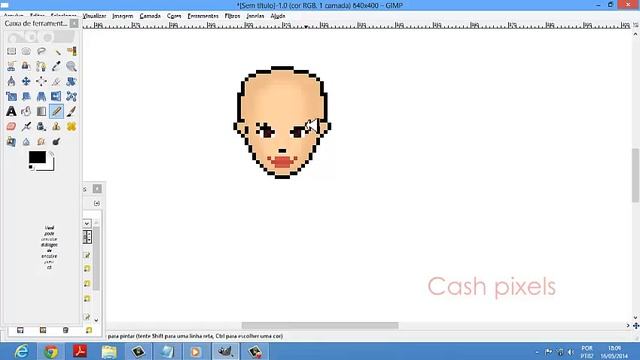Select the Eraser tool
This screenshot has width=640, height=360.
coord(11,127)
